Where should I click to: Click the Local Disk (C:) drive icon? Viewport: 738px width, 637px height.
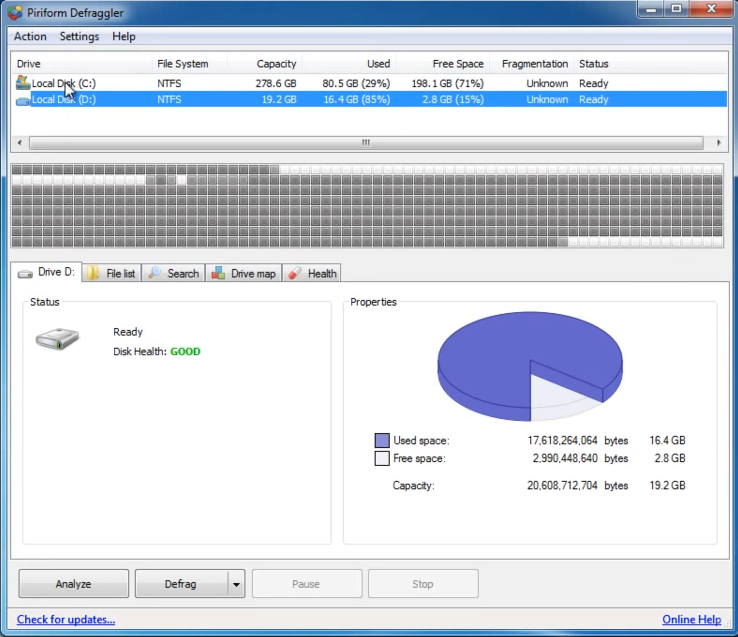click(x=23, y=83)
